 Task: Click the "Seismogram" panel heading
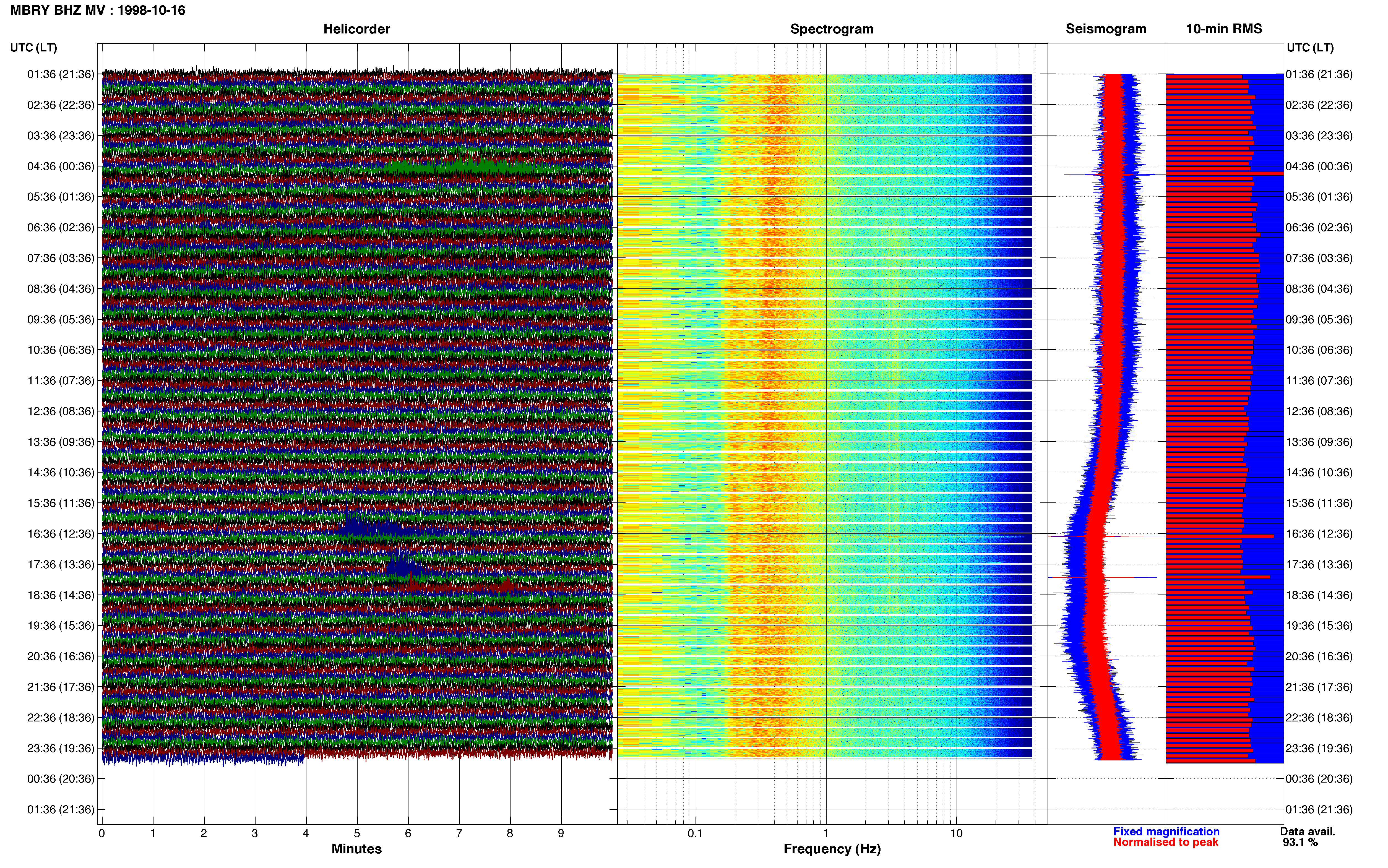tap(1106, 29)
